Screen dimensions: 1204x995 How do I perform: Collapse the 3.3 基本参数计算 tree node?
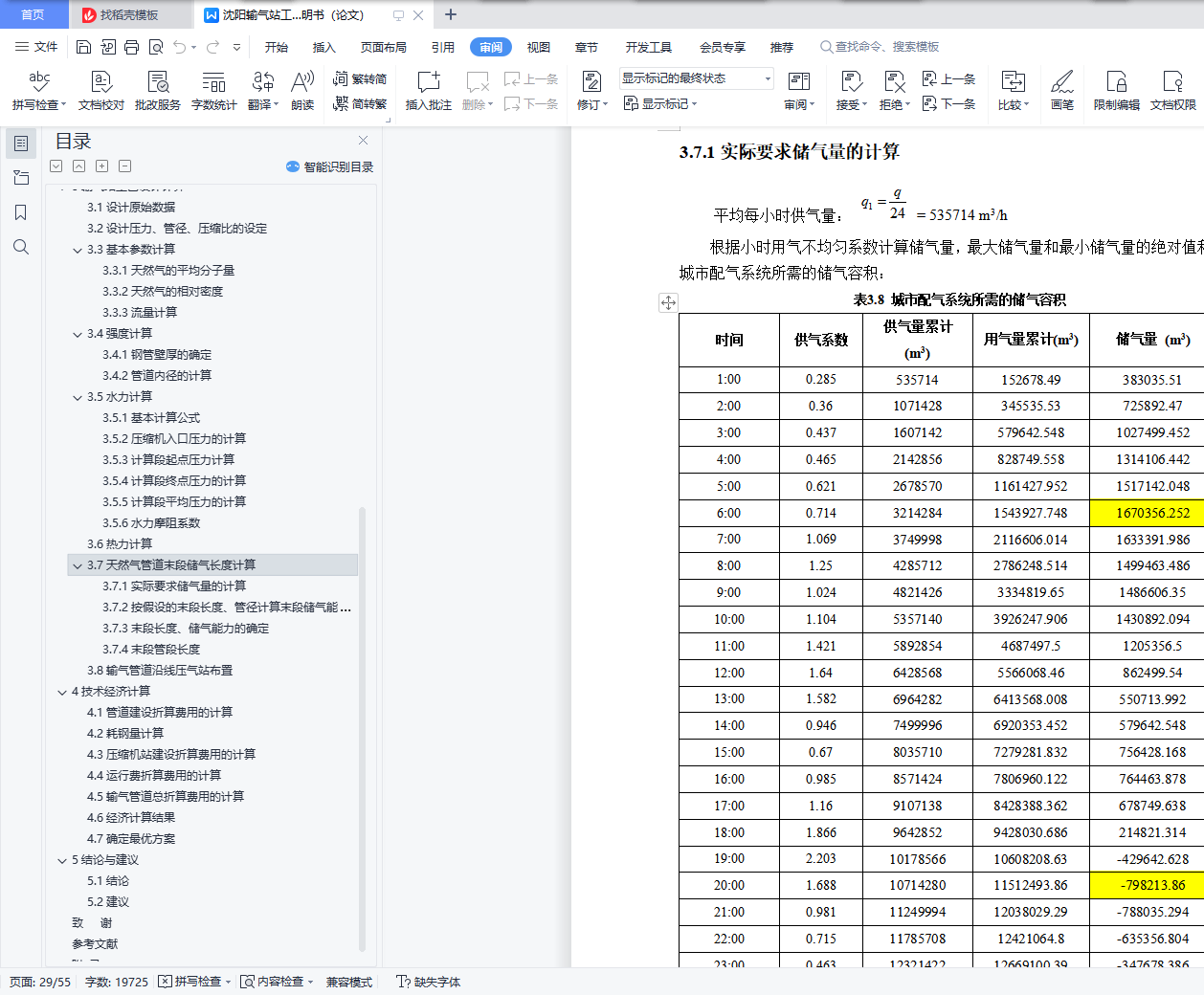point(78,250)
